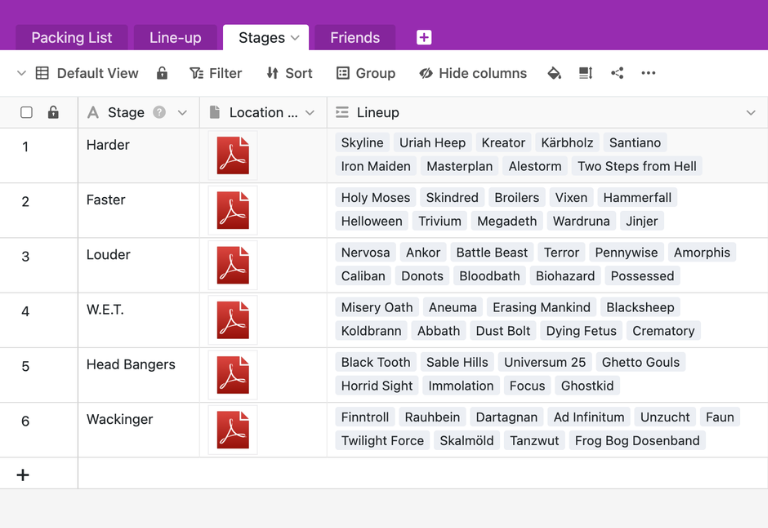Click the Dying Fetus lineup tag
The width and height of the screenshot is (768, 528).
pyautogui.click(x=581, y=331)
